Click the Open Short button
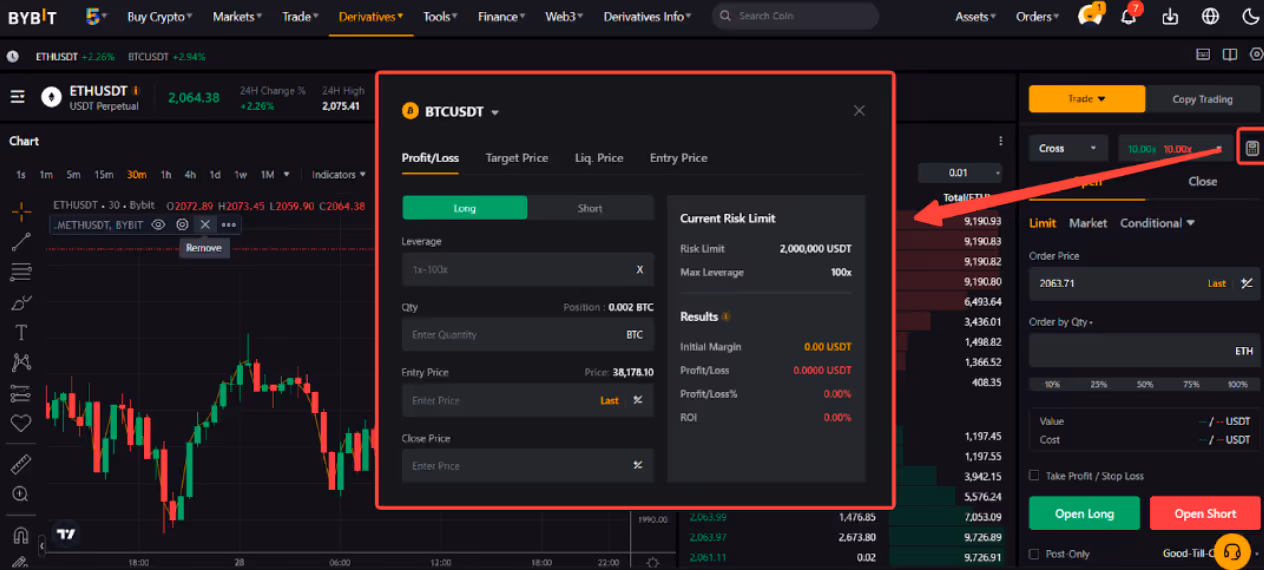The width and height of the screenshot is (1264, 570). click(1205, 513)
